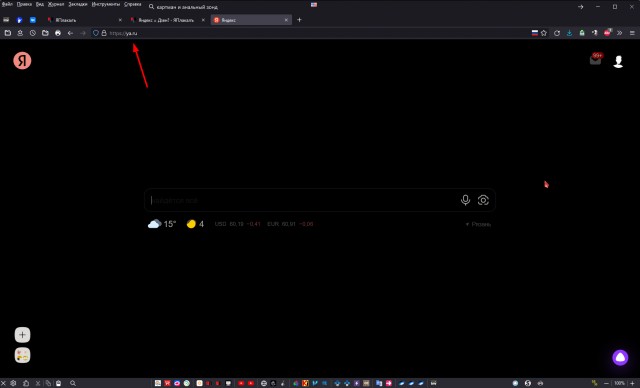Open the user profile avatar
640x388 pixels.
pos(618,61)
